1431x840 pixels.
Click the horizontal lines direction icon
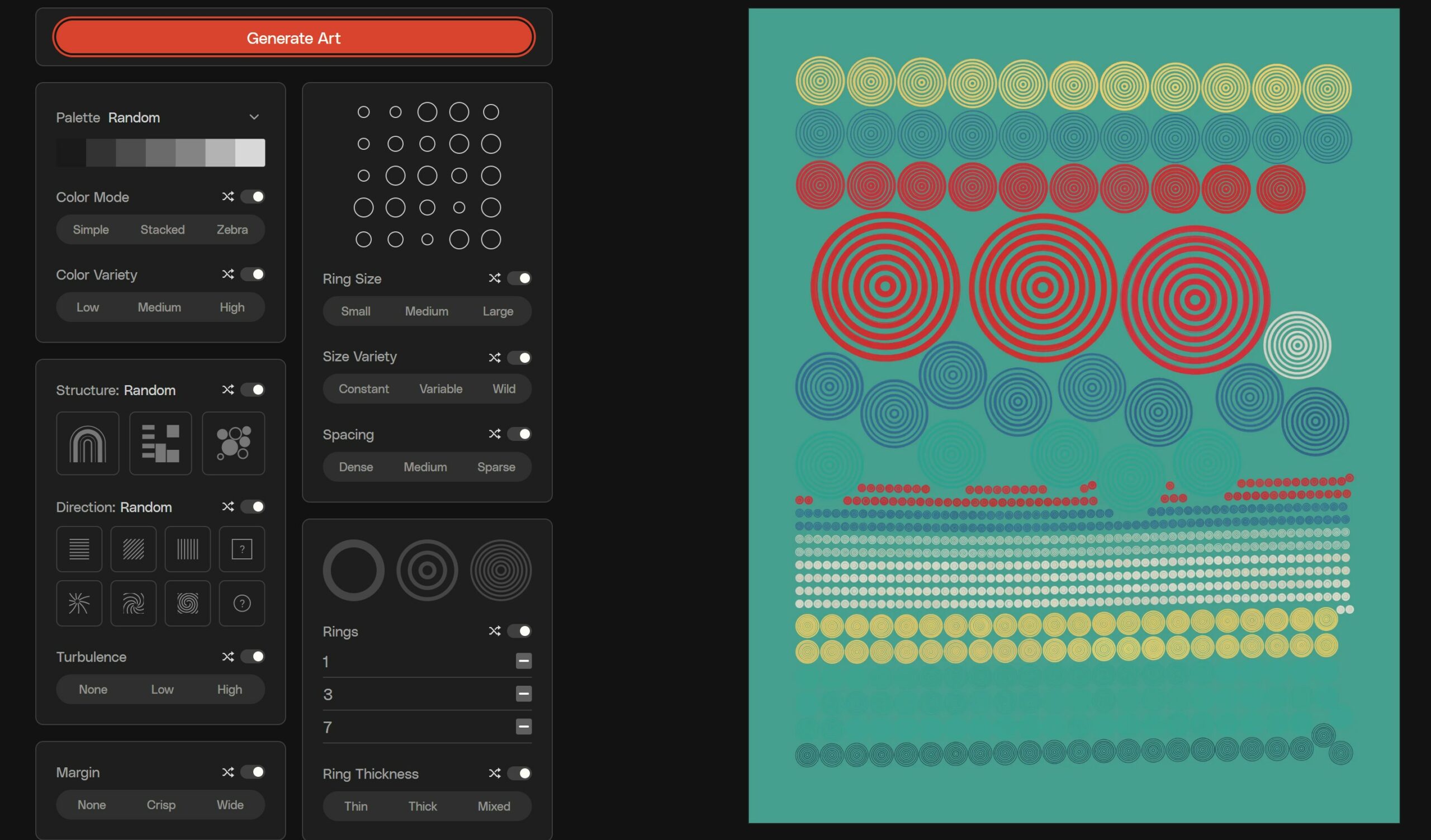pyautogui.click(x=79, y=549)
